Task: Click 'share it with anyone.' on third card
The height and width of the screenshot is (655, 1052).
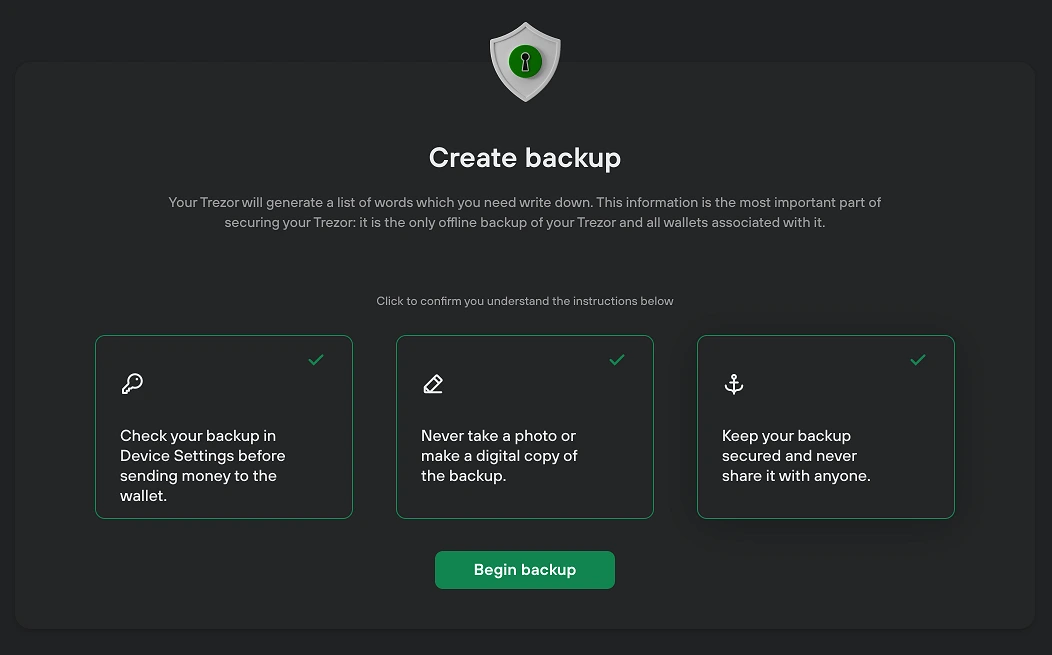Action: tap(796, 476)
